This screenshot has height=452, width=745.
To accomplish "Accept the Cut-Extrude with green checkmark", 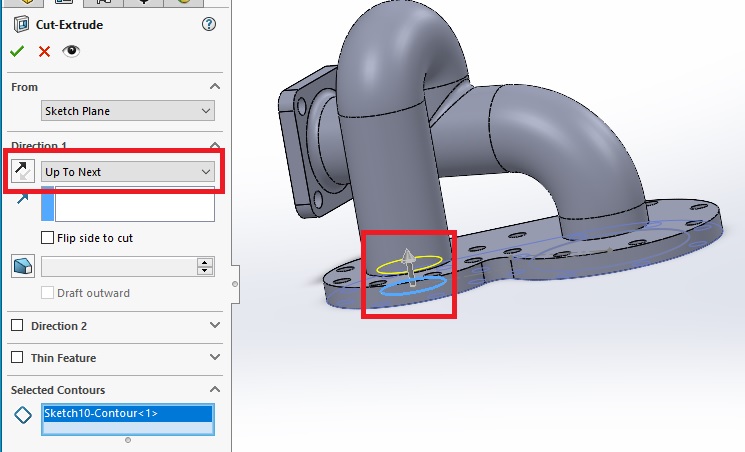I will [x=17, y=51].
